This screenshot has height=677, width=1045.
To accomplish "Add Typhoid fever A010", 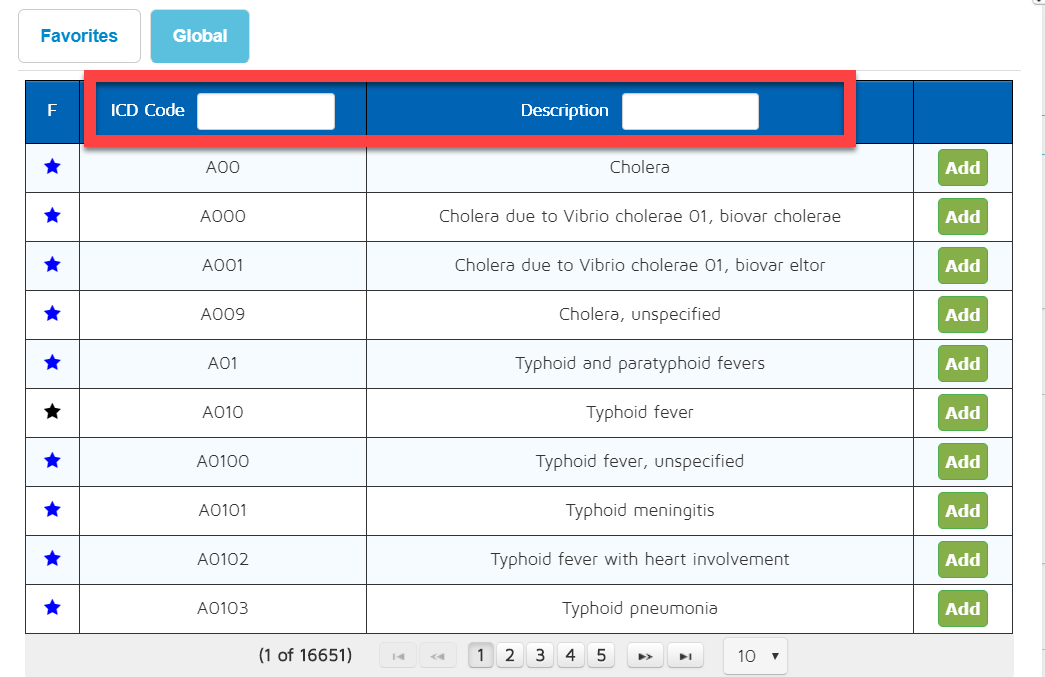I will click(962, 412).
